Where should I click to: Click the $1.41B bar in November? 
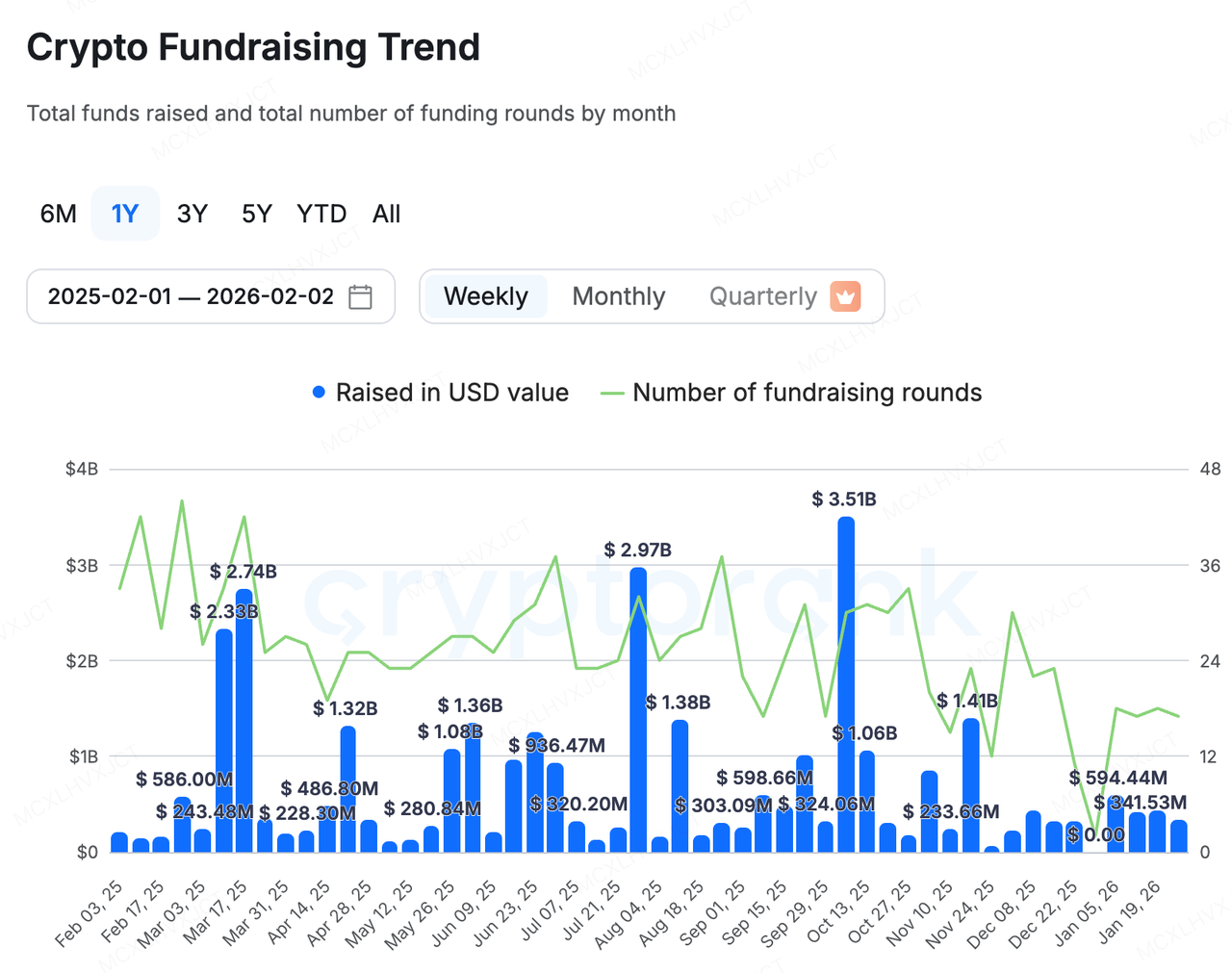tap(970, 784)
